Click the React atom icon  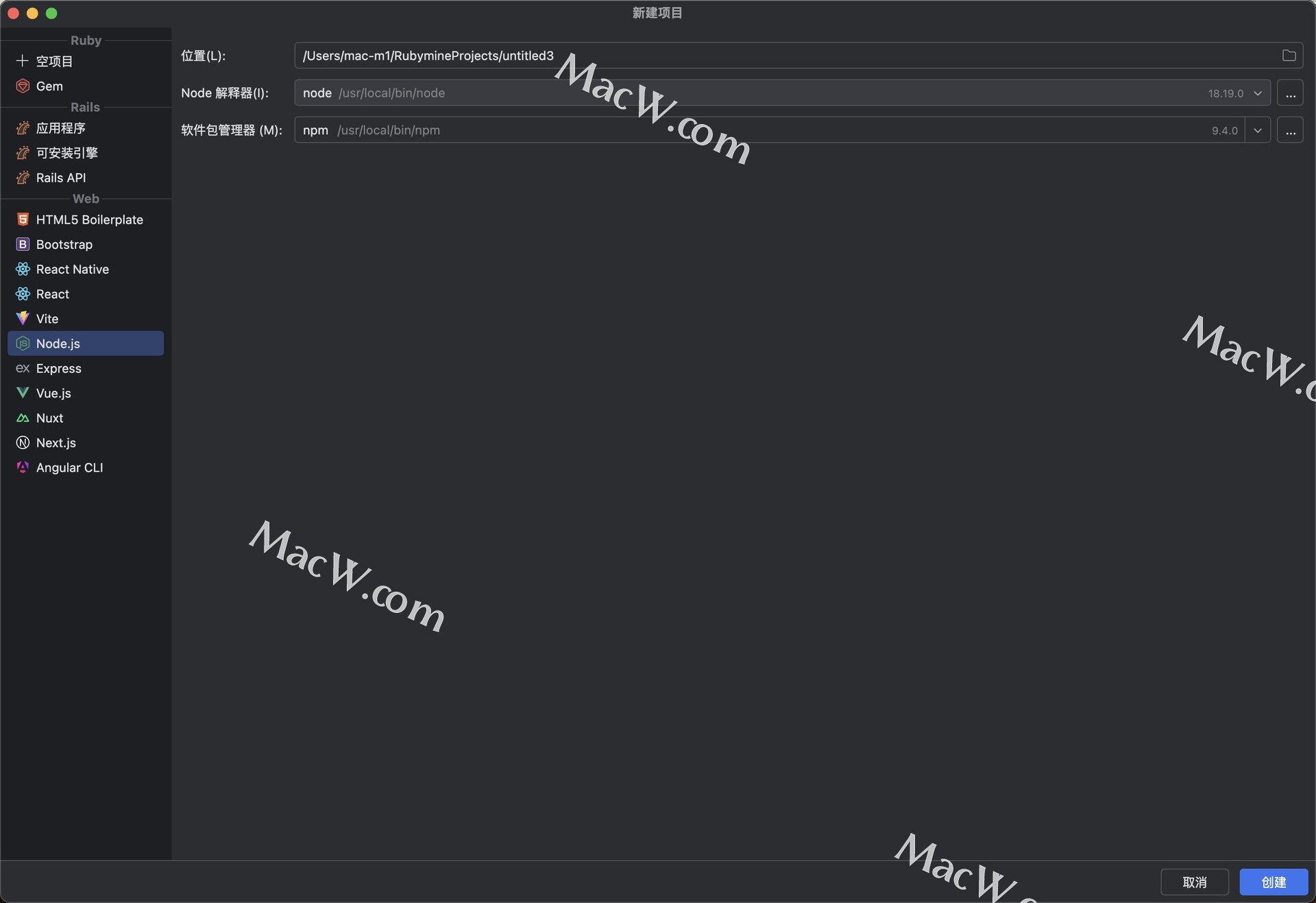[x=23, y=293]
